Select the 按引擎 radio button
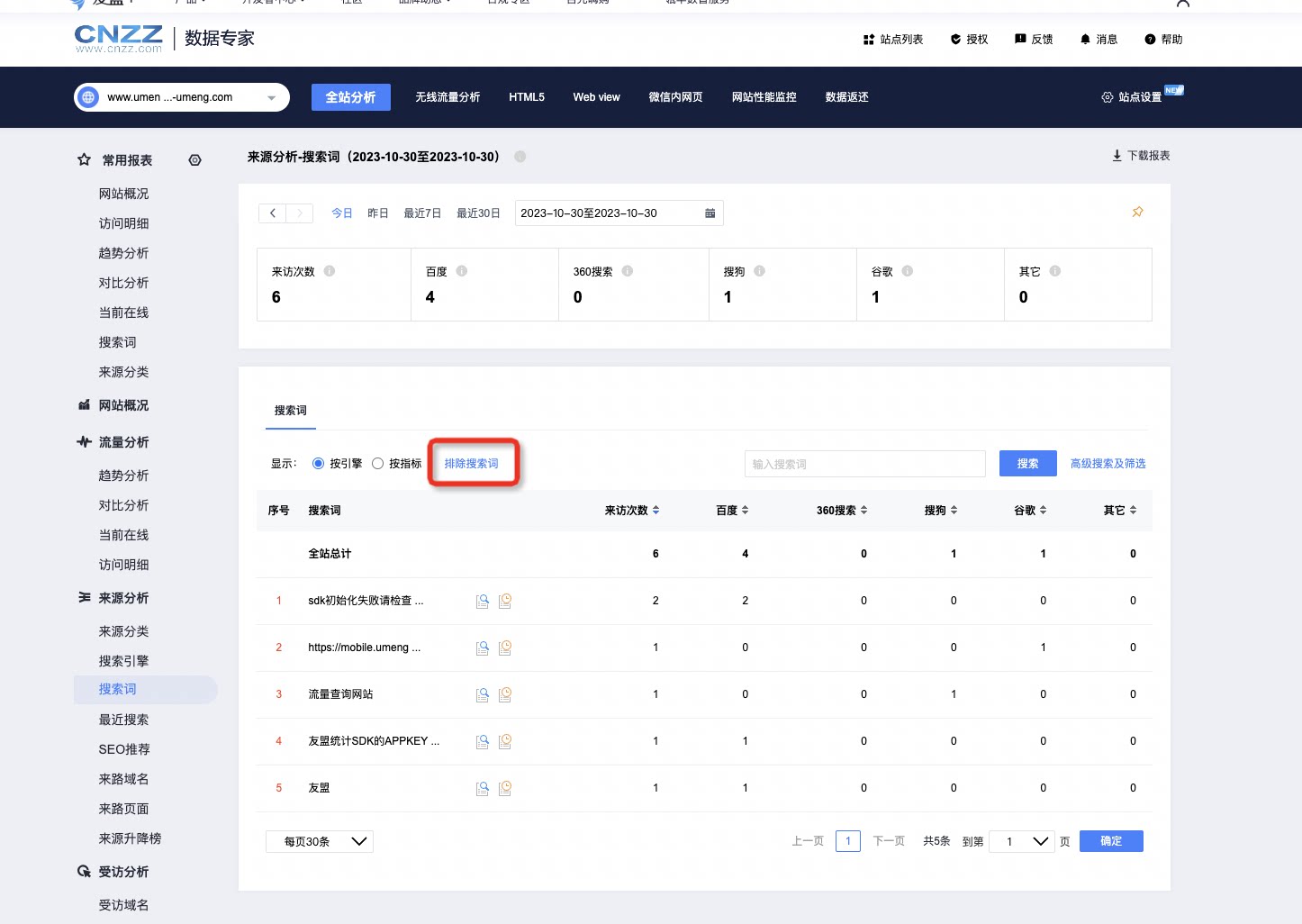This screenshot has height=924, width=1302. click(x=318, y=464)
